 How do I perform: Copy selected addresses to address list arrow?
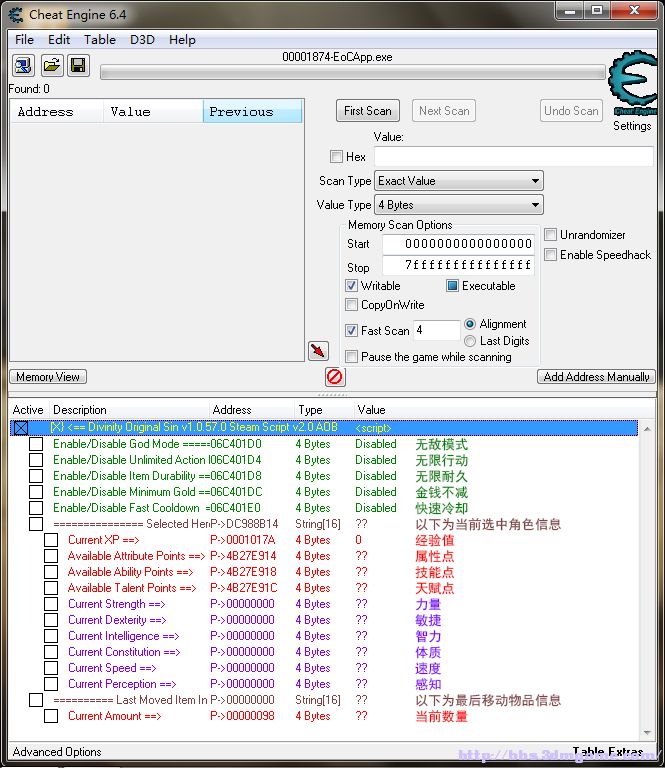coord(318,351)
